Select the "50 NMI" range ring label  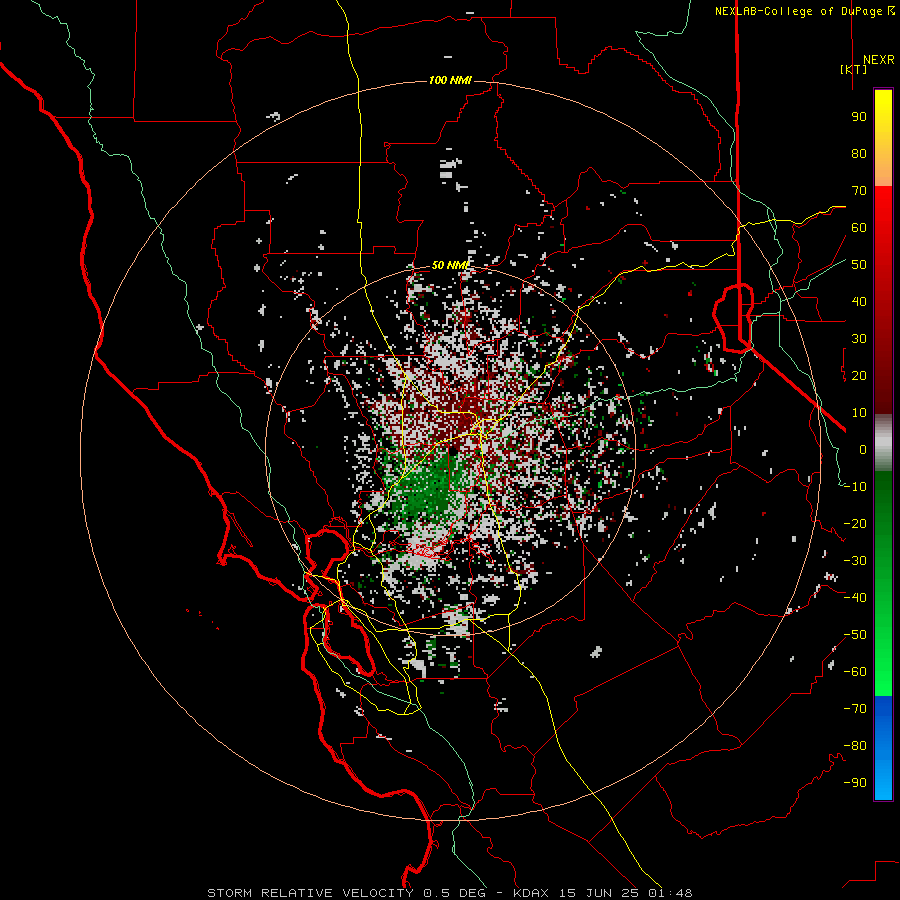pyautogui.click(x=450, y=265)
